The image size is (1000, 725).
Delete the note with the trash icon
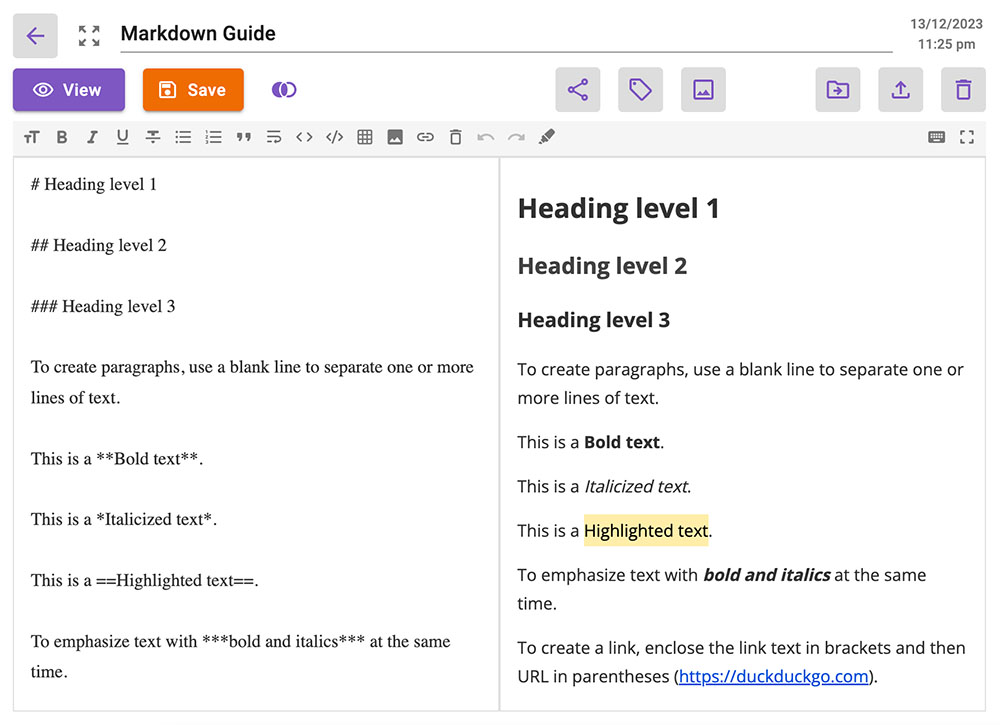coord(963,89)
